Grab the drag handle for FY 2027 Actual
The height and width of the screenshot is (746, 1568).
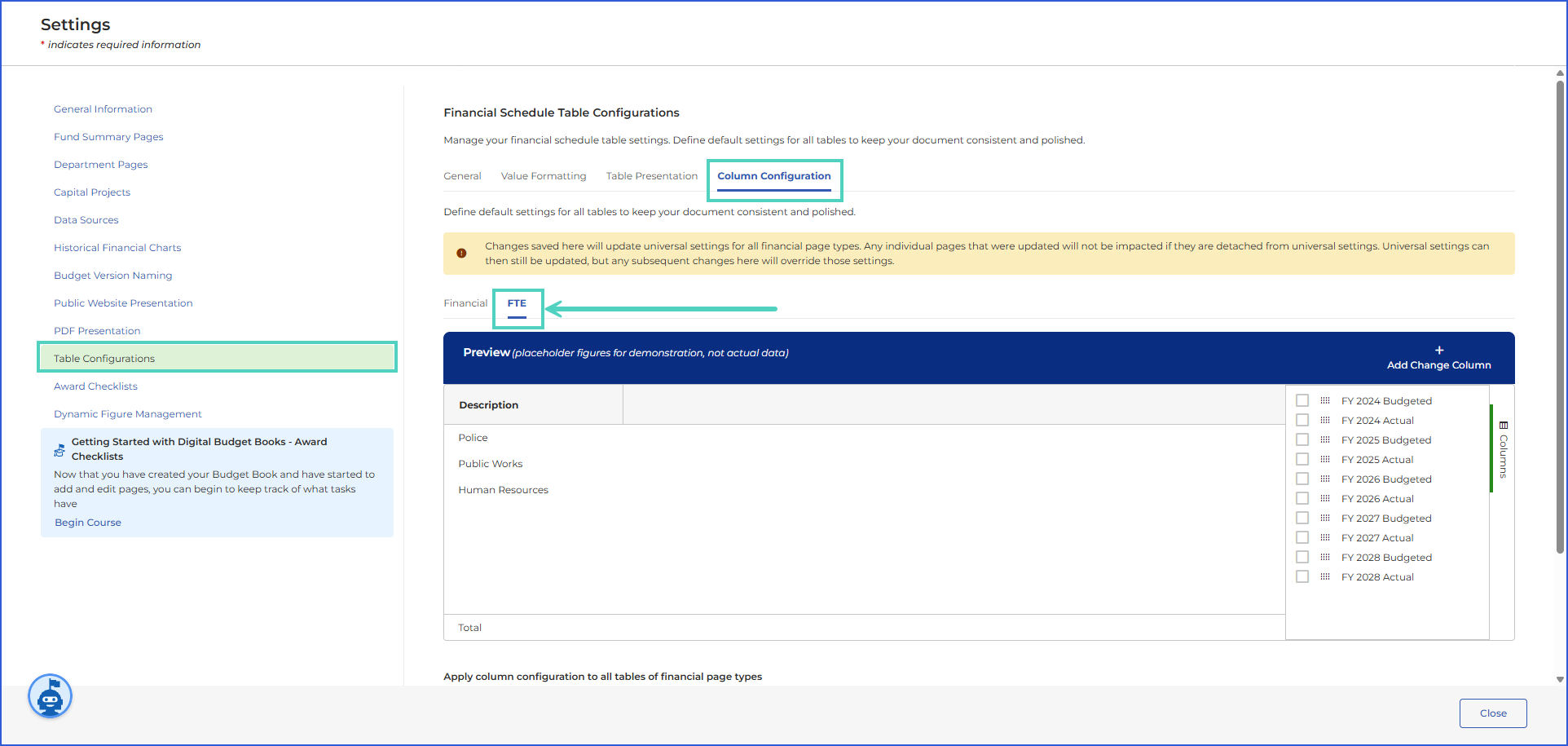[x=1325, y=537]
